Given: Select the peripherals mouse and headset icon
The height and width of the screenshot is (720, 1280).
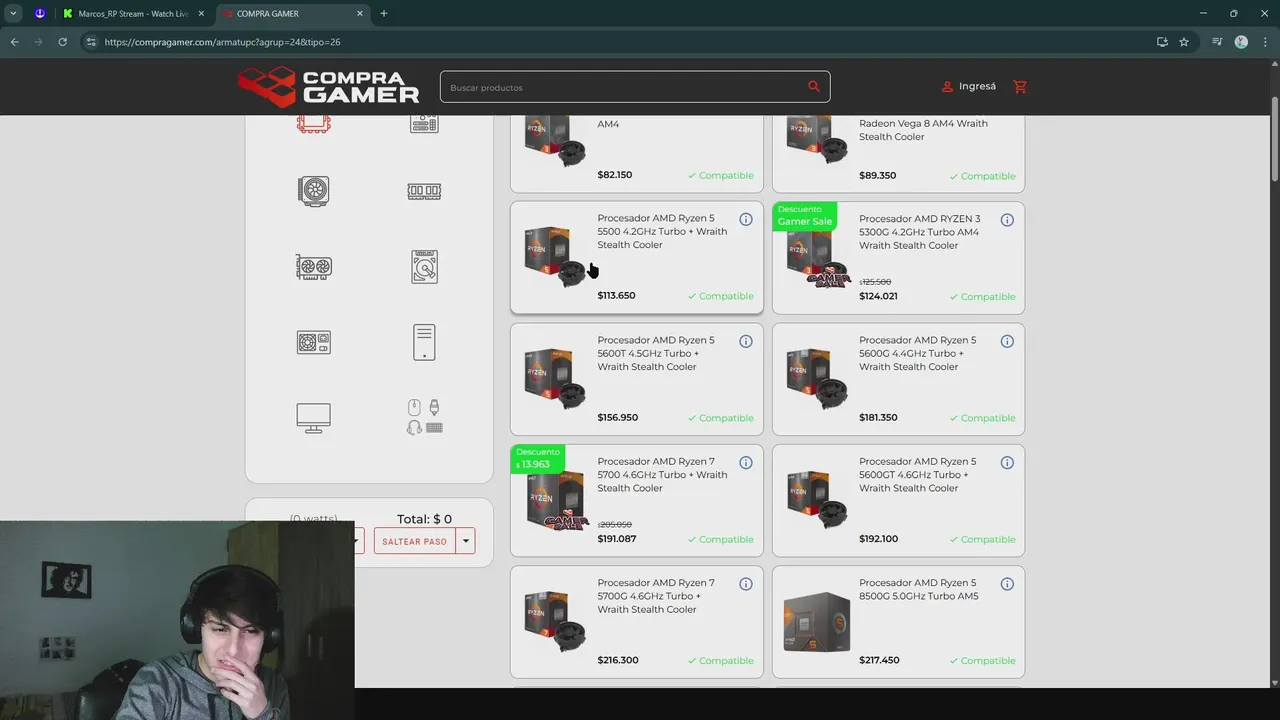Looking at the screenshot, I should [424, 417].
